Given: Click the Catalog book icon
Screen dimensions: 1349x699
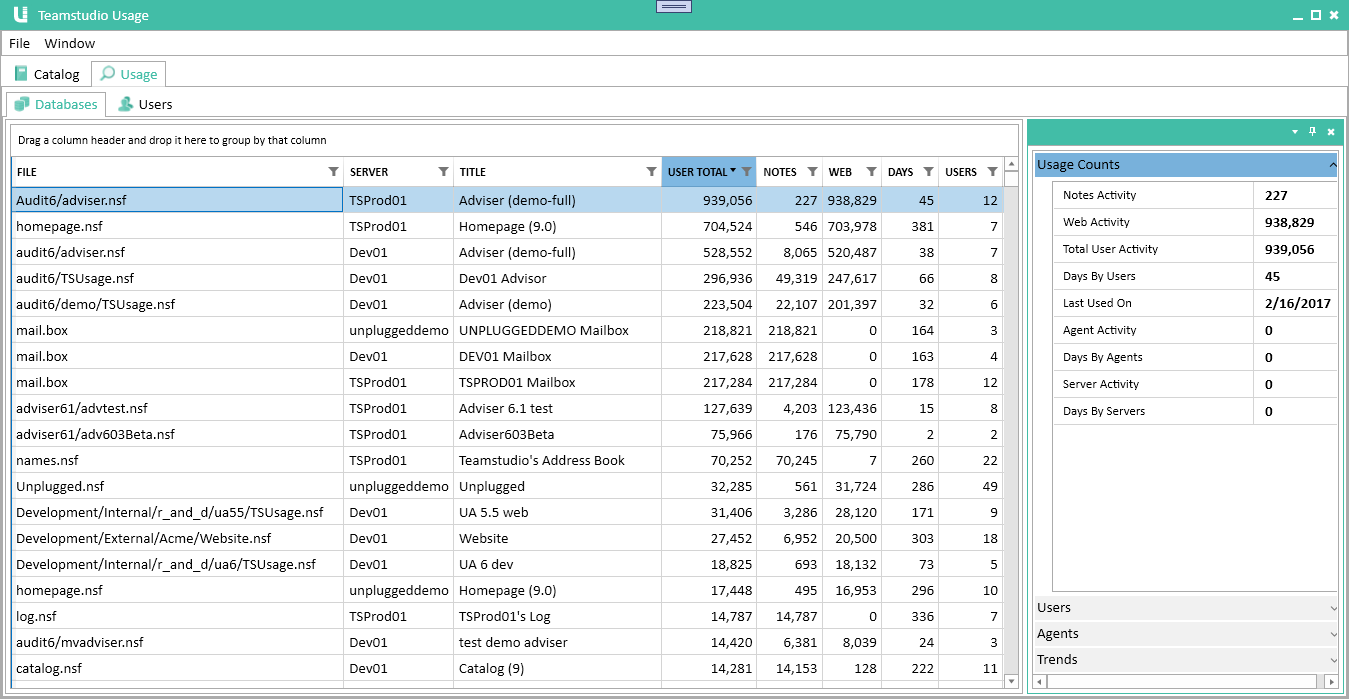Looking at the screenshot, I should 20,73.
